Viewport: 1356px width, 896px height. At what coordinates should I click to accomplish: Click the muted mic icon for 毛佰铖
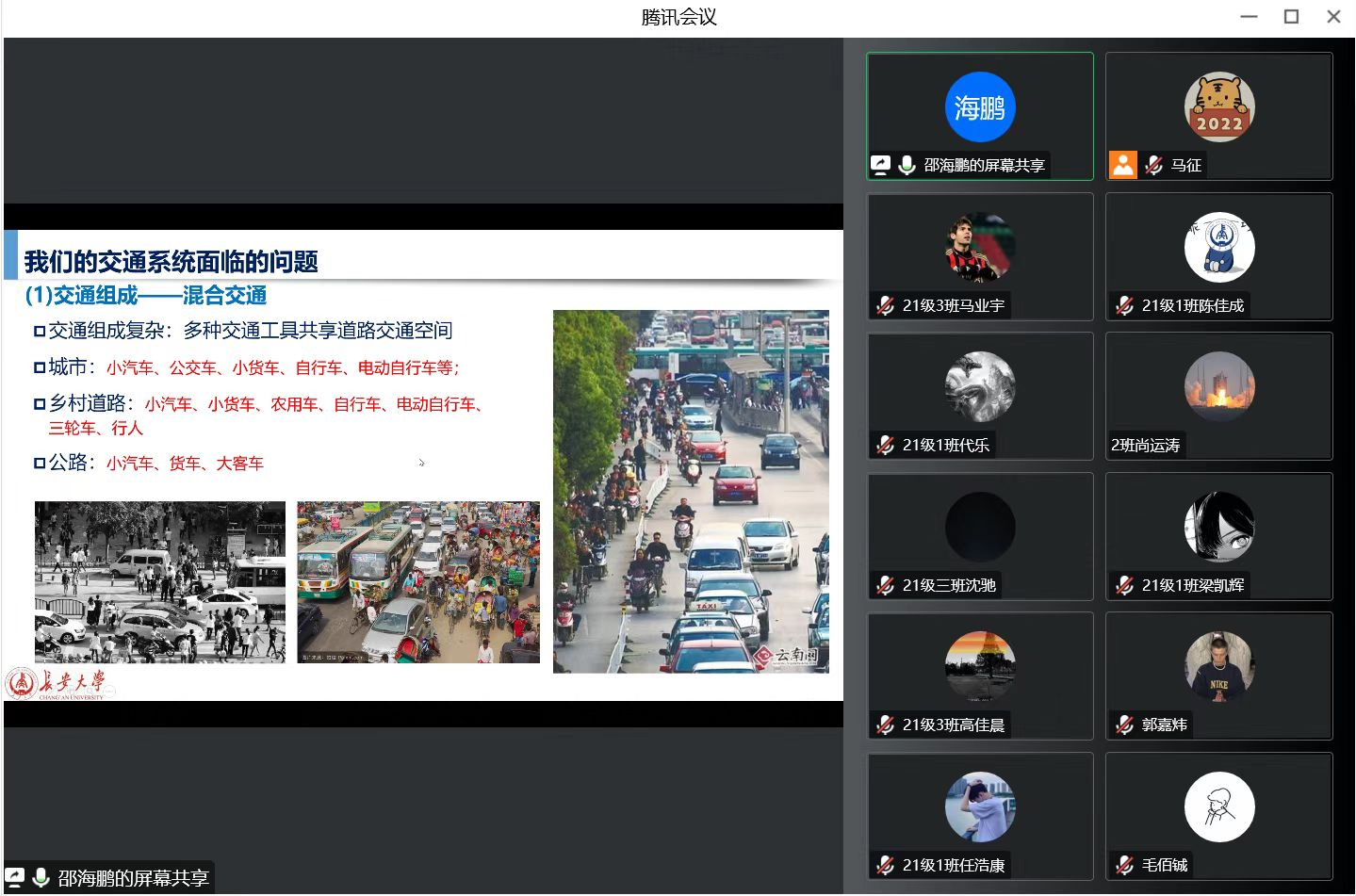click(1124, 865)
